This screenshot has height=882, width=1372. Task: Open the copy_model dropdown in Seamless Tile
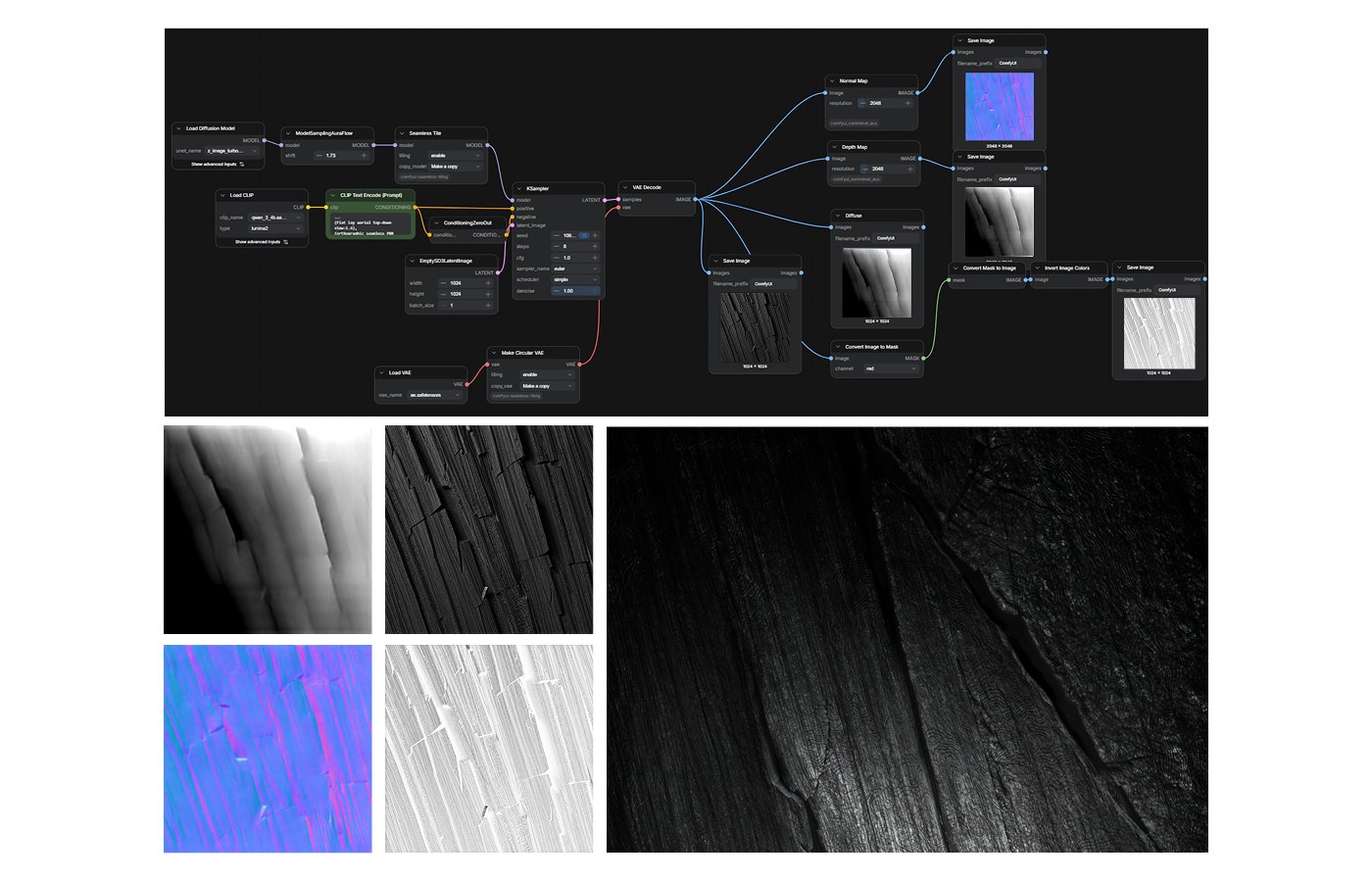click(455, 167)
